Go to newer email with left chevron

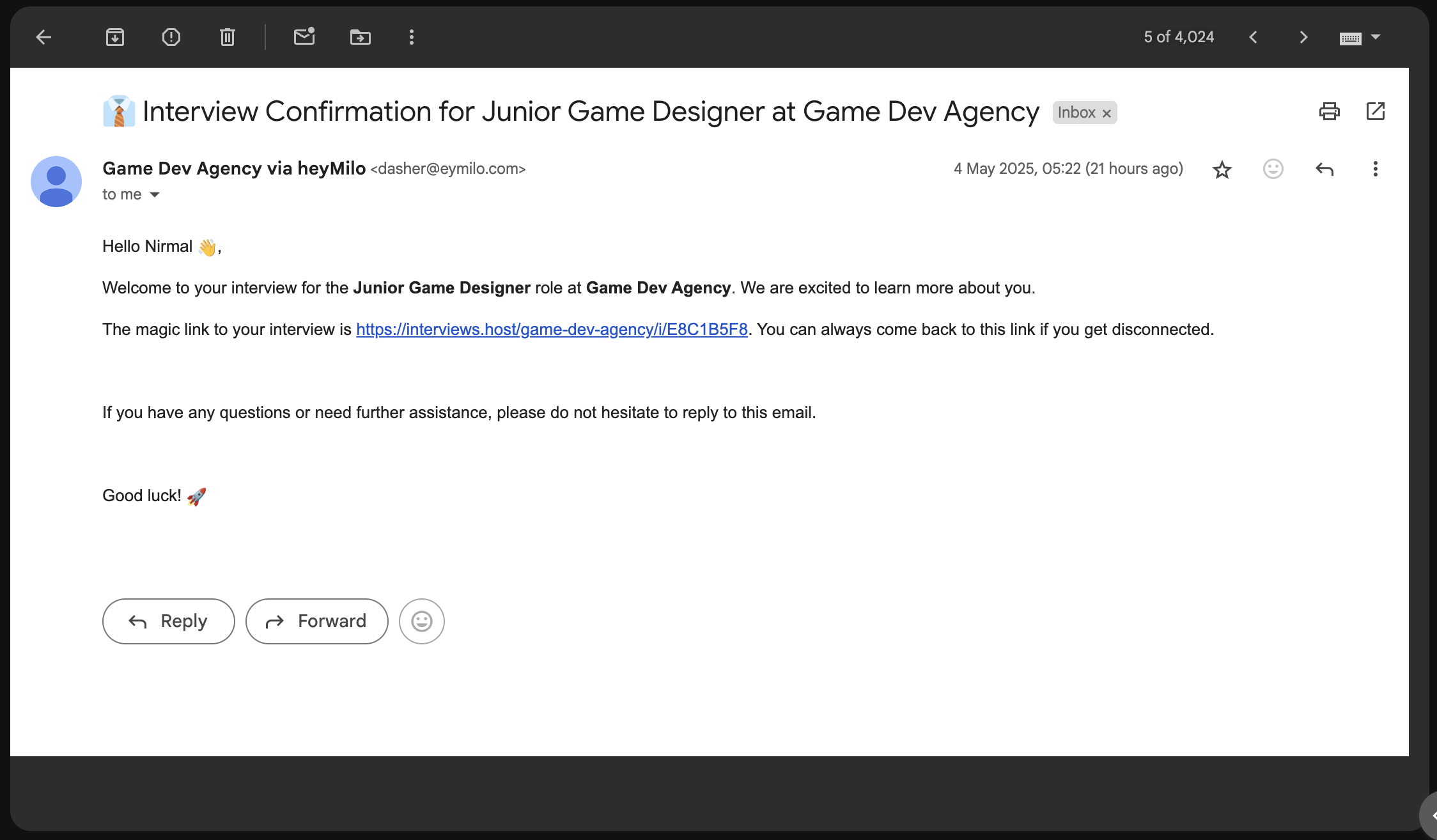(1253, 37)
